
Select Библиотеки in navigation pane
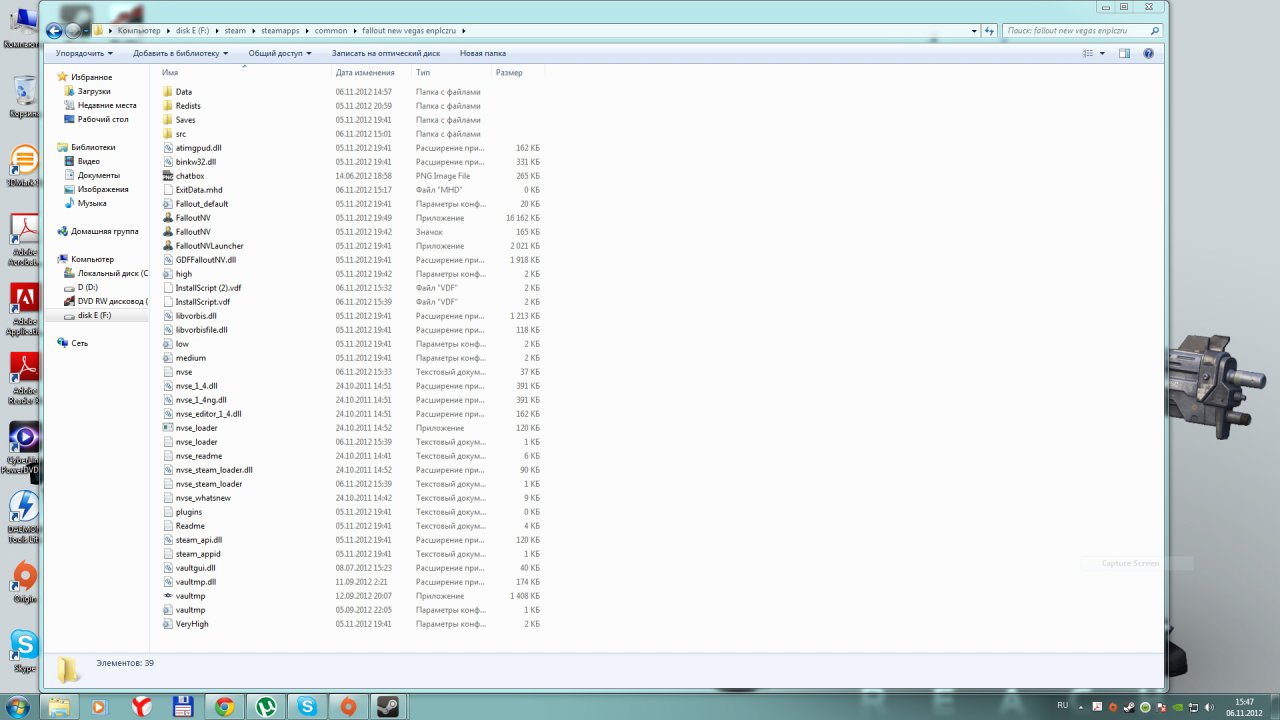[93, 147]
